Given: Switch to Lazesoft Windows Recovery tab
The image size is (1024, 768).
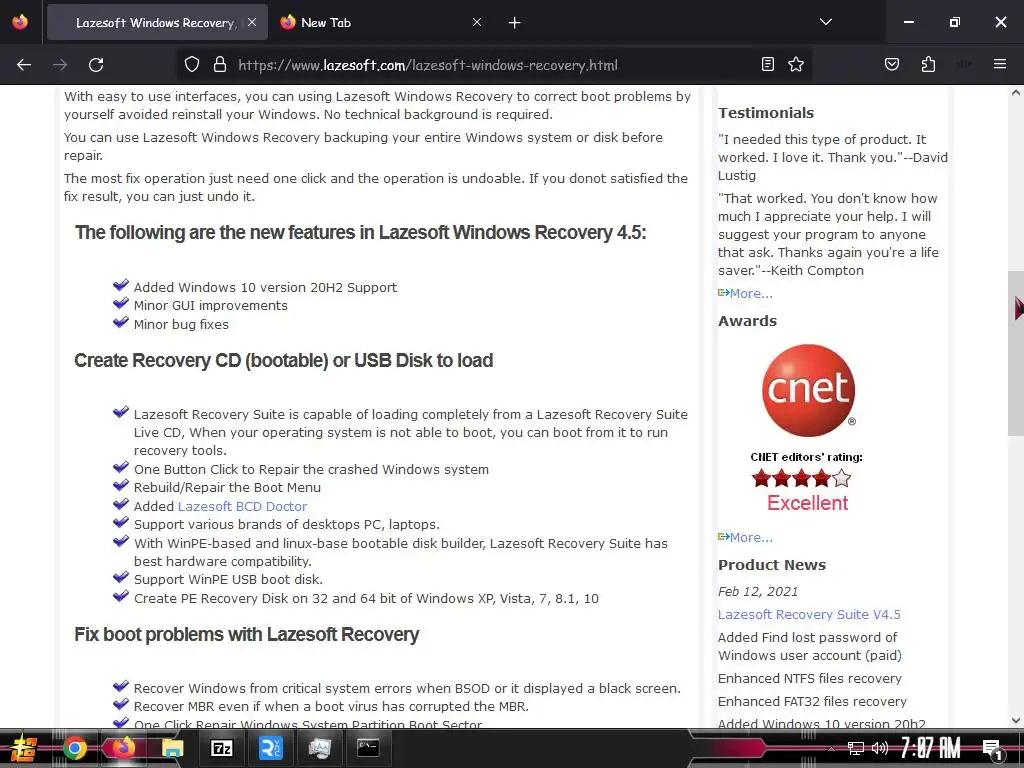Looking at the screenshot, I should pos(157,22).
